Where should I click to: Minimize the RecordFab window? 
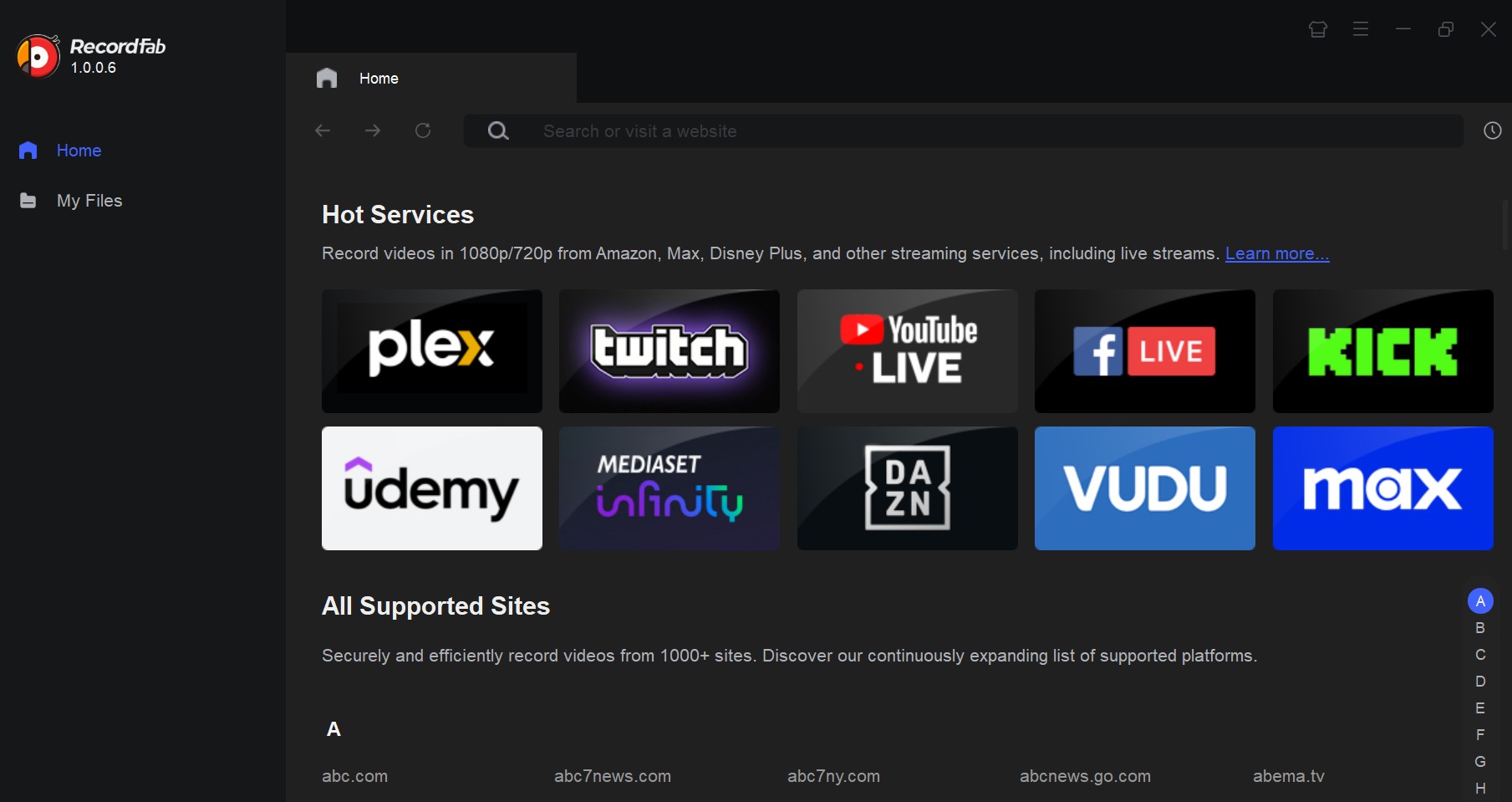(1403, 29)
